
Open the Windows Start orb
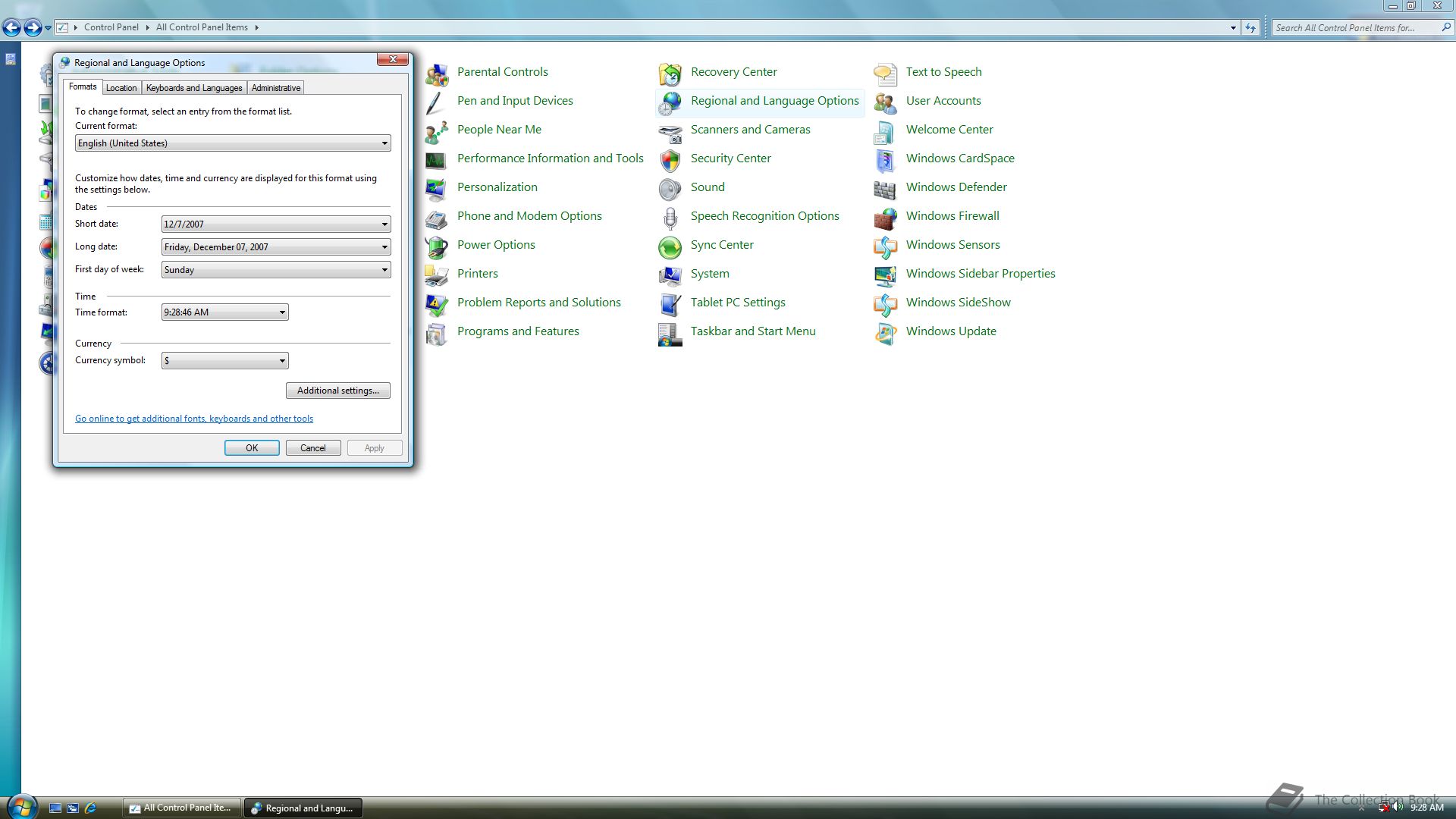point(21,807)
